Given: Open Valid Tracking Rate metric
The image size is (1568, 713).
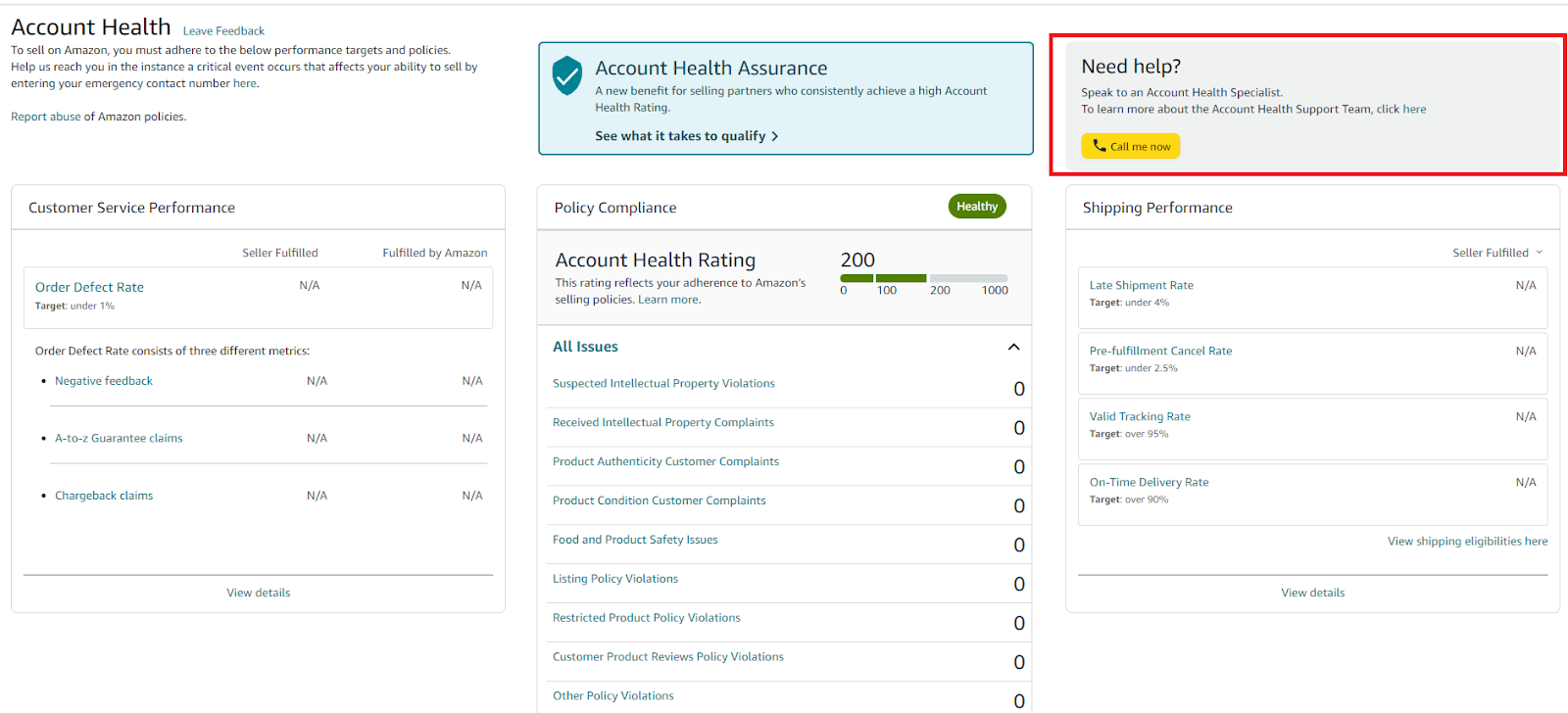Looking at the screenshot, I should click(x=1140, y=416).
